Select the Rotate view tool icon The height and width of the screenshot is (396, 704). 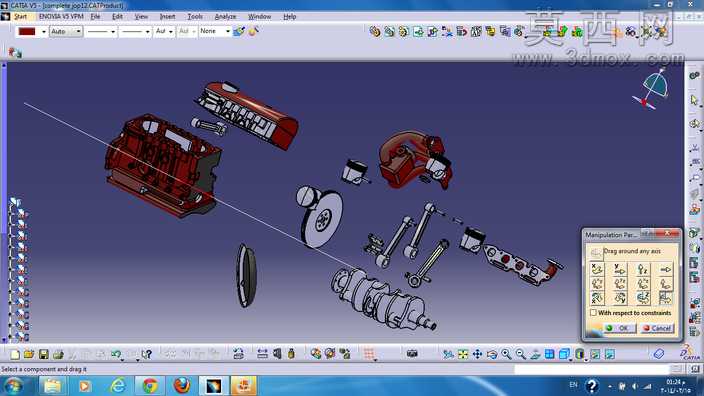point(492,354)
